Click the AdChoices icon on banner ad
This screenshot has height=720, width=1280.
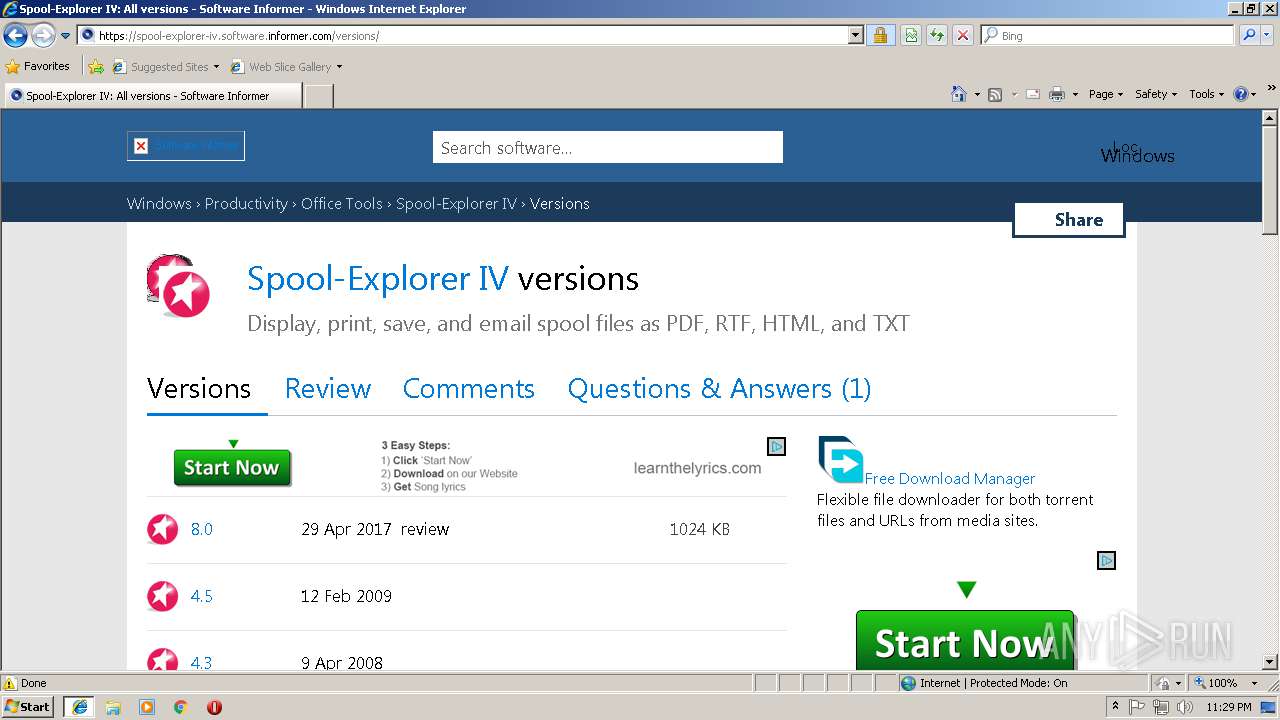(x=776, y=446)
